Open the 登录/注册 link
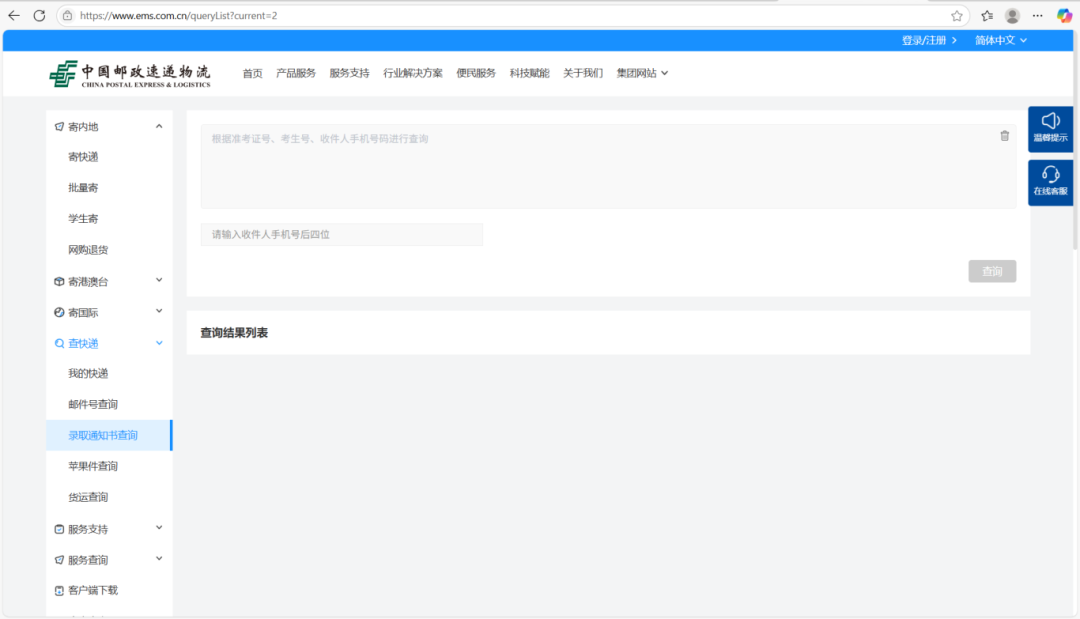The image size is (1080, 619). (922, 41)
